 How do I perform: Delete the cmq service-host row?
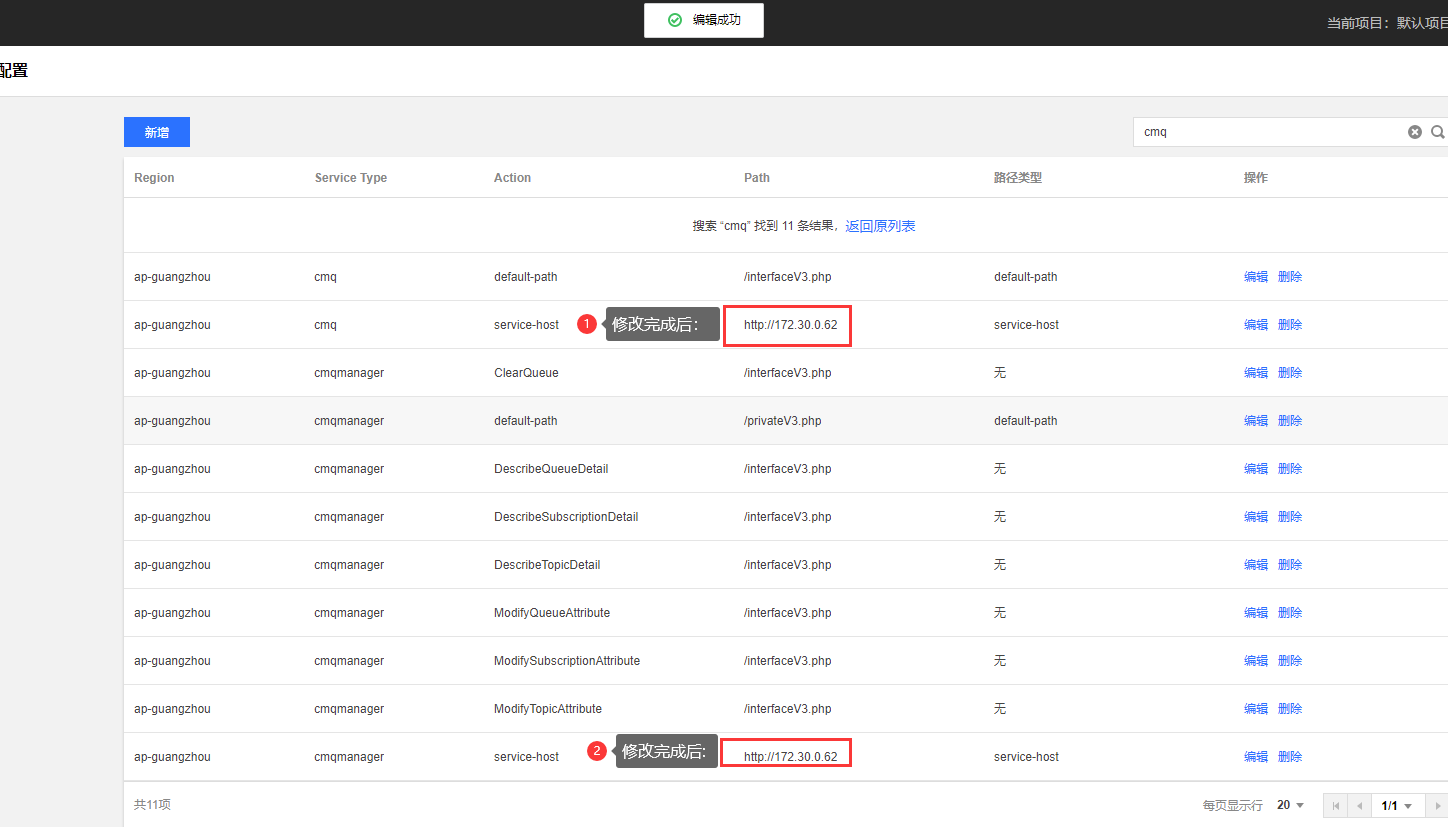1290,325
